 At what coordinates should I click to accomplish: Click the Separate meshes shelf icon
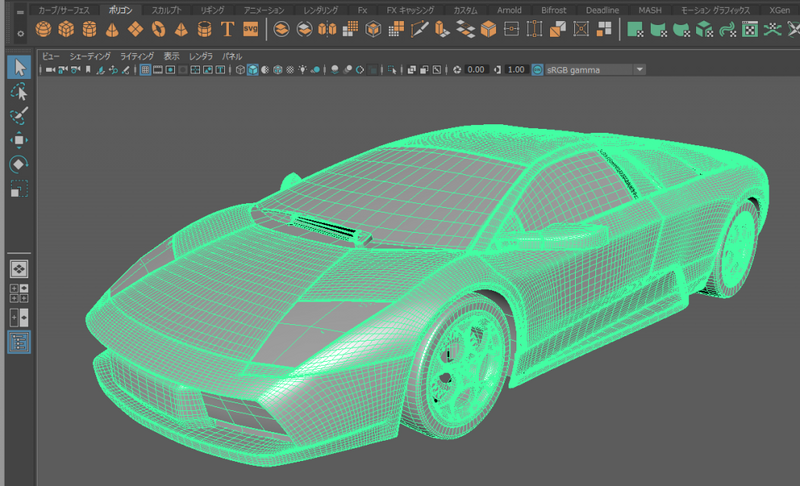click(x=305, y=30)
